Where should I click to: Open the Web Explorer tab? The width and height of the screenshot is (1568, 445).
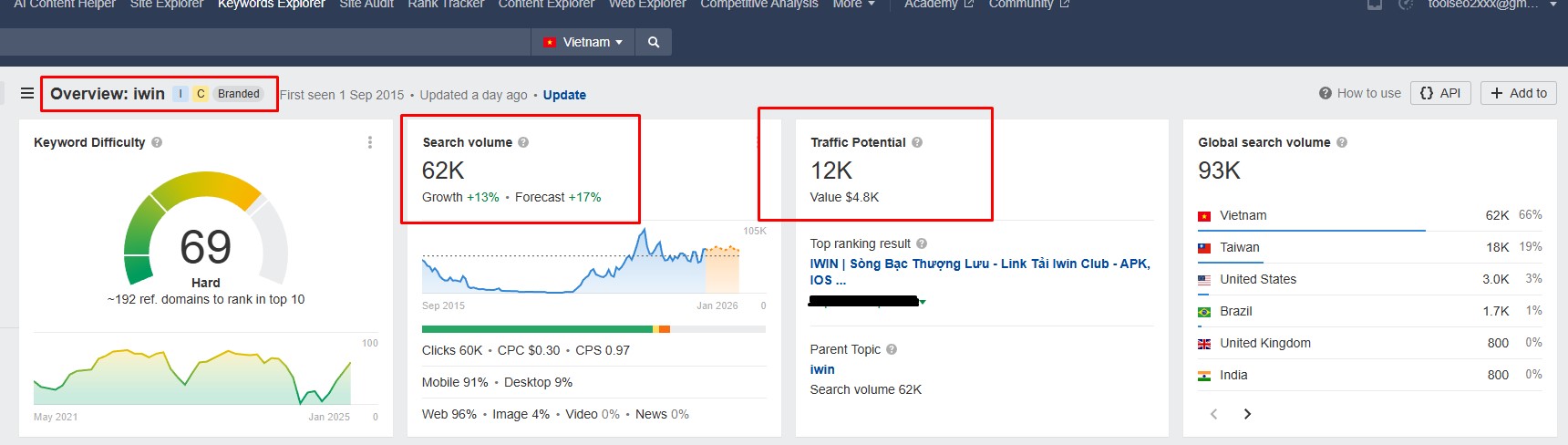647,4
